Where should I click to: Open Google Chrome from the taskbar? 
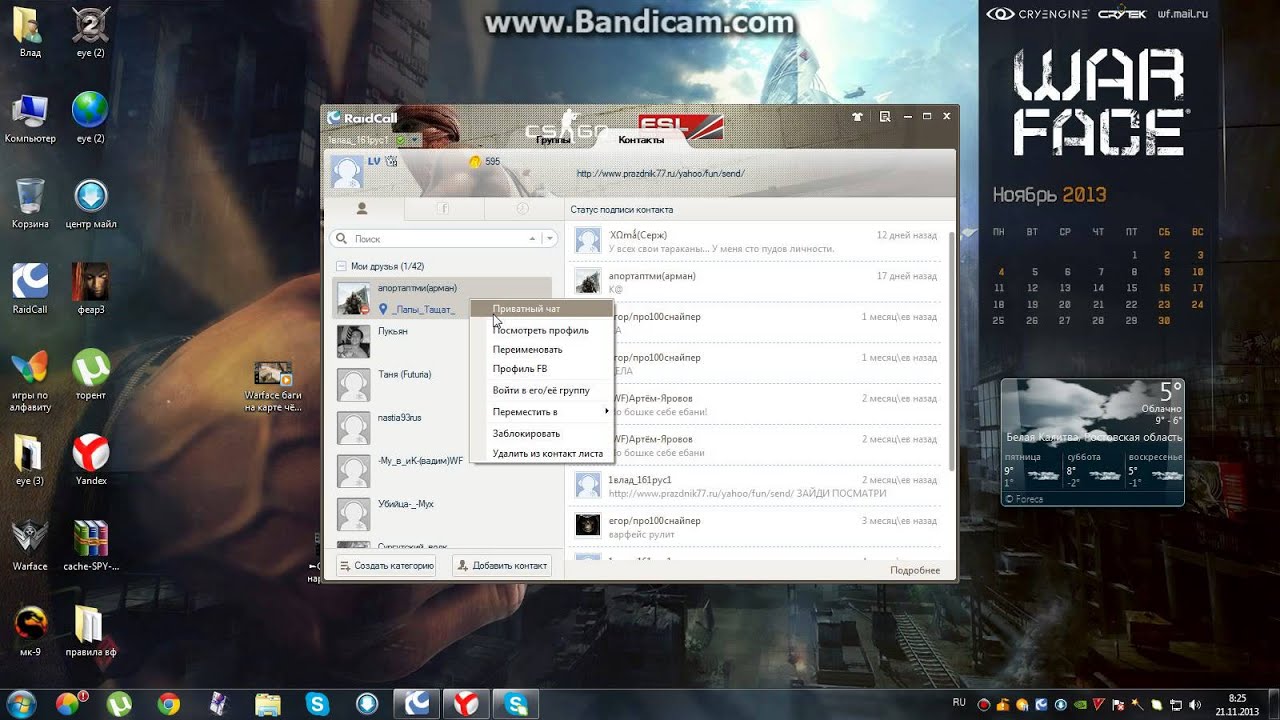point(169,703)
